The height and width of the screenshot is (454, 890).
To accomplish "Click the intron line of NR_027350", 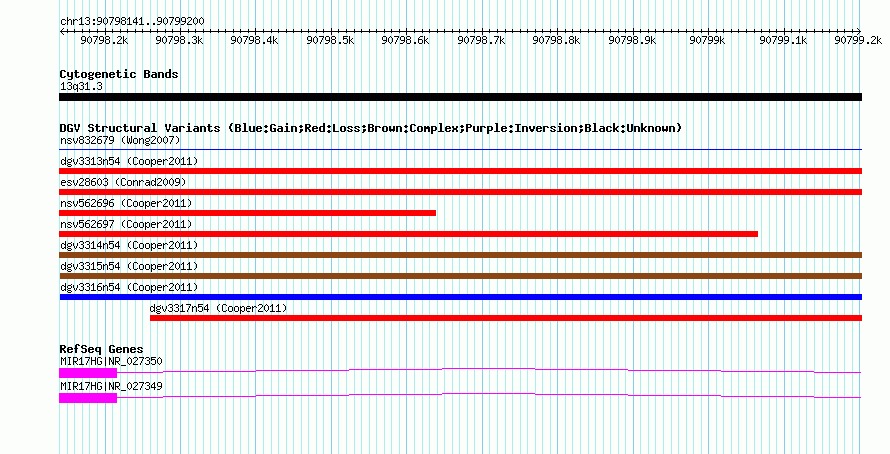I will [489, 369].
